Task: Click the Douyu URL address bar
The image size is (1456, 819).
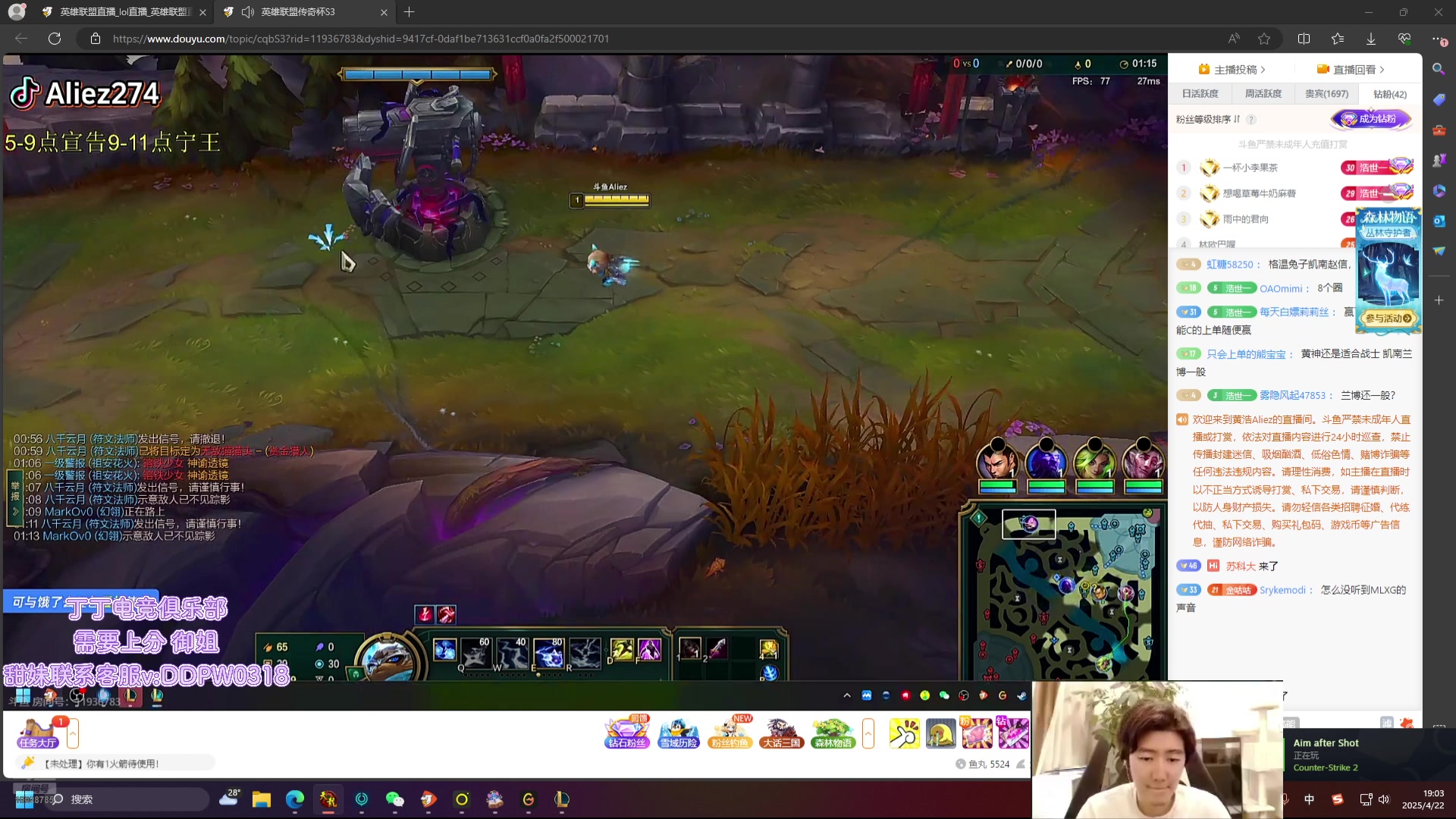Action: (x=652, y=39)
